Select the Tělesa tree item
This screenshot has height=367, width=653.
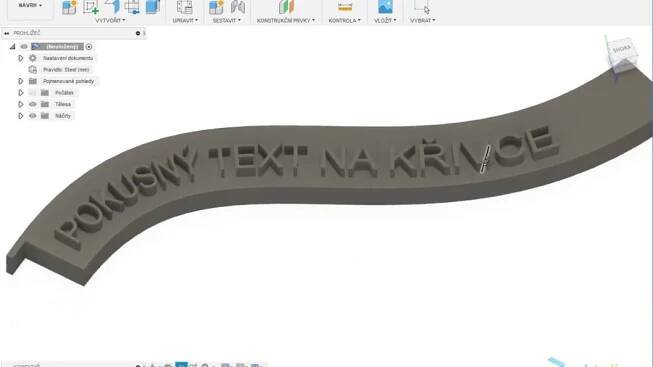click(x=63, y=104)
